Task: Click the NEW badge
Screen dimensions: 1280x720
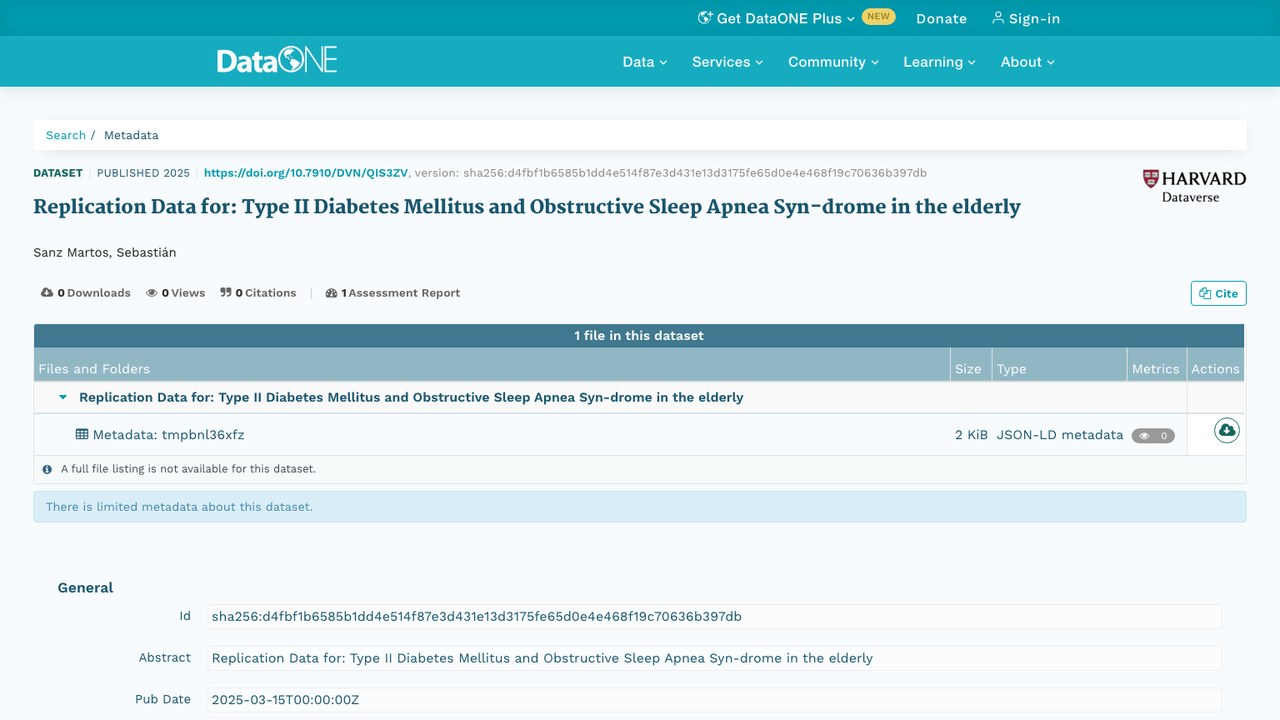Action: click(x=878, y=17)
